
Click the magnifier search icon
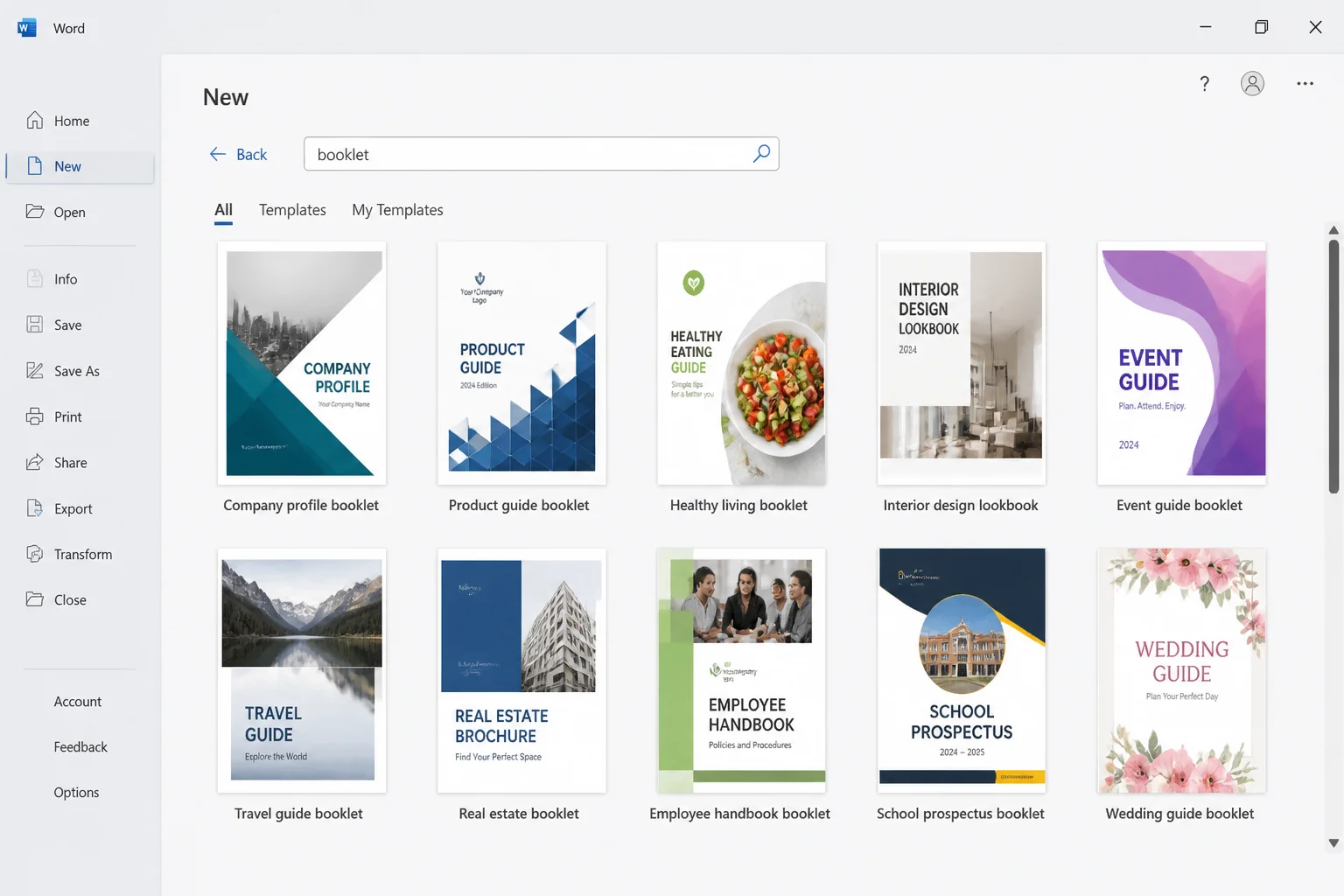point(761,154)
